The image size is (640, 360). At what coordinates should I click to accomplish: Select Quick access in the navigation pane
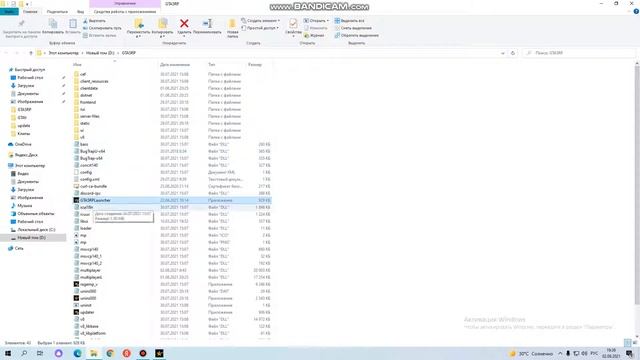(x=29, y=70)
